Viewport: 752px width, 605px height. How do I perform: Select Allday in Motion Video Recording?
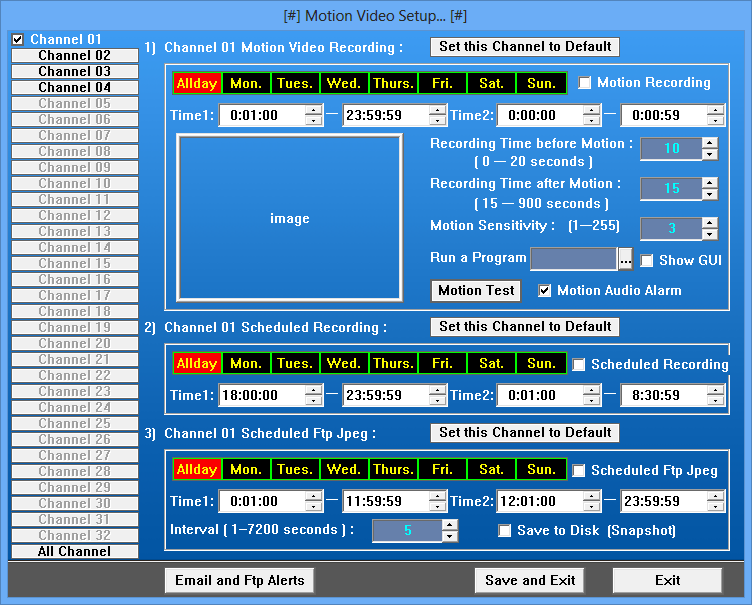(x=197, y=83)
